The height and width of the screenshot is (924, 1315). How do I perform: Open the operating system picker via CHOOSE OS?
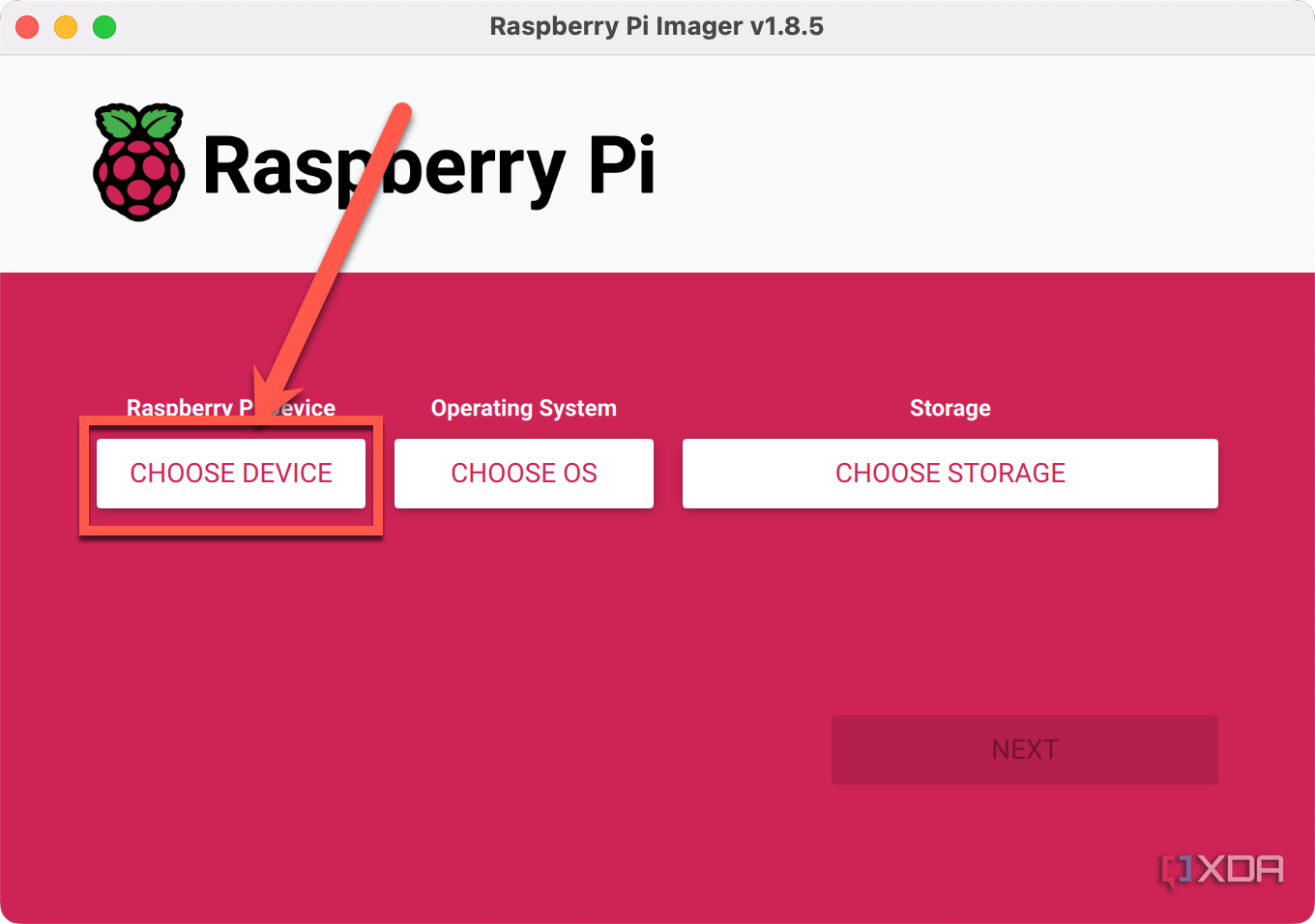(x=523, y=473)
